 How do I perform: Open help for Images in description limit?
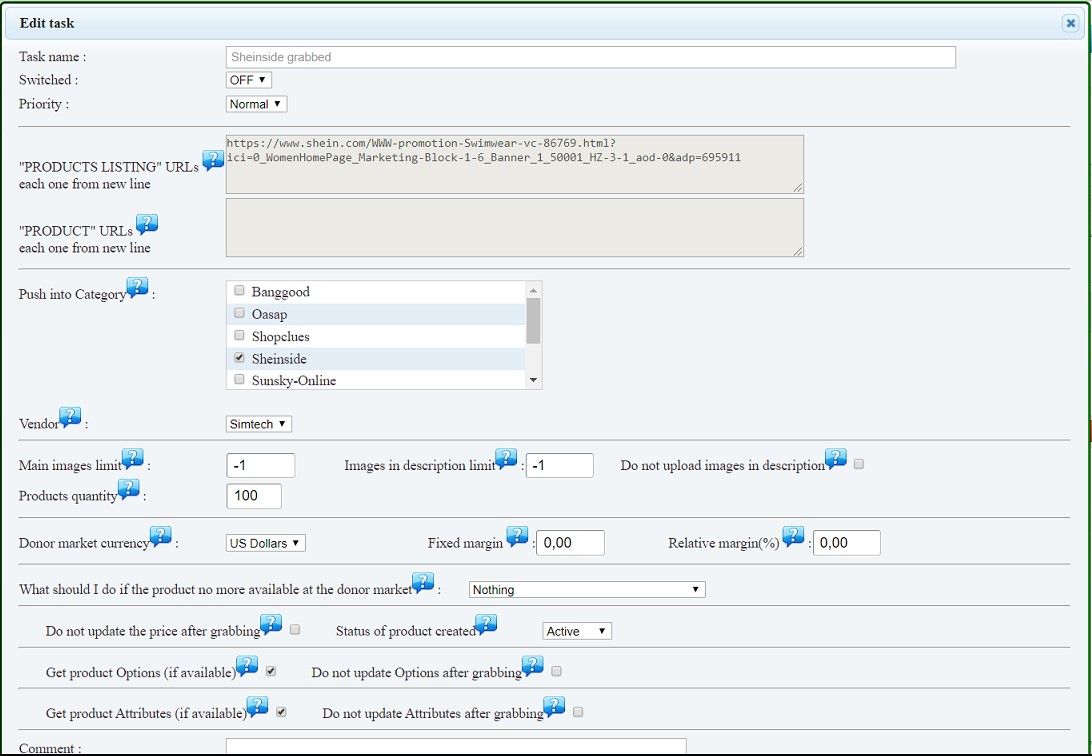point(506,458)
